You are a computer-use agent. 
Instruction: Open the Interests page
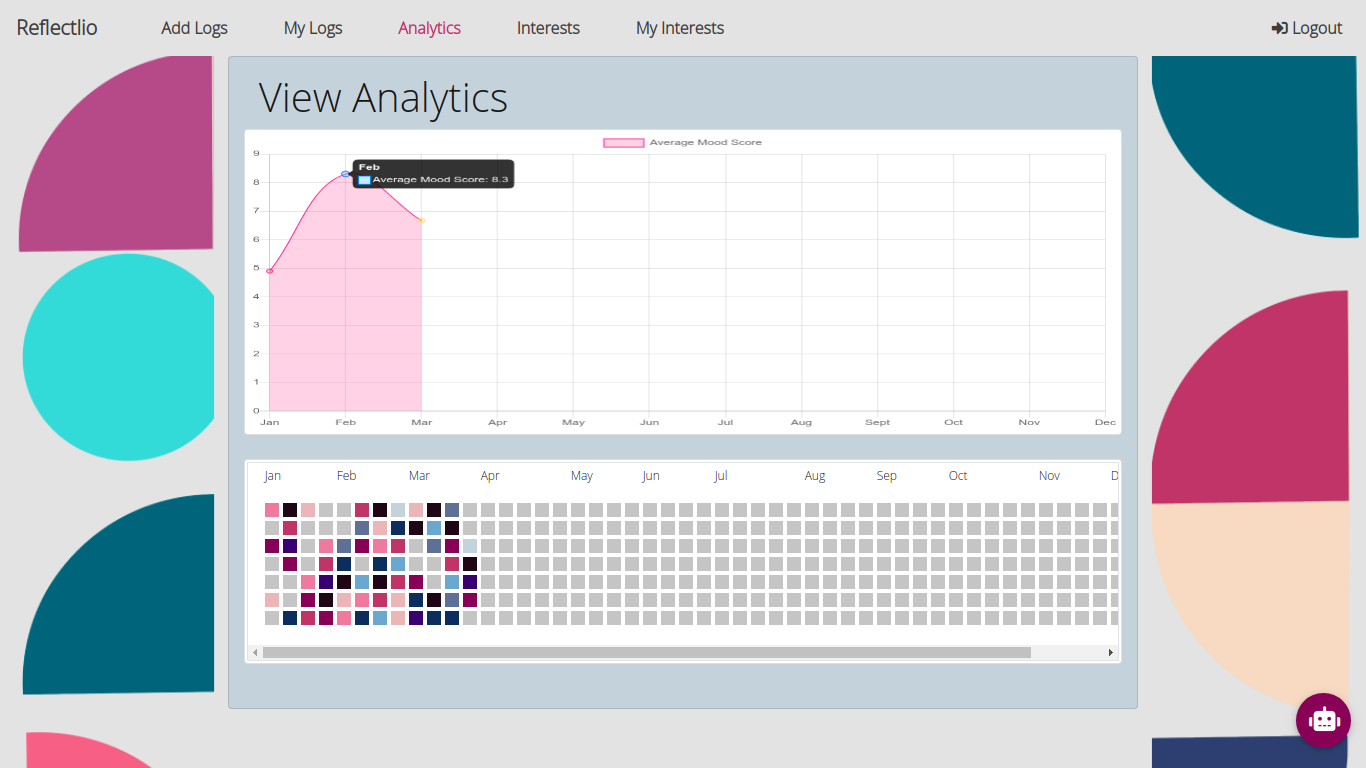click(548, 28)
